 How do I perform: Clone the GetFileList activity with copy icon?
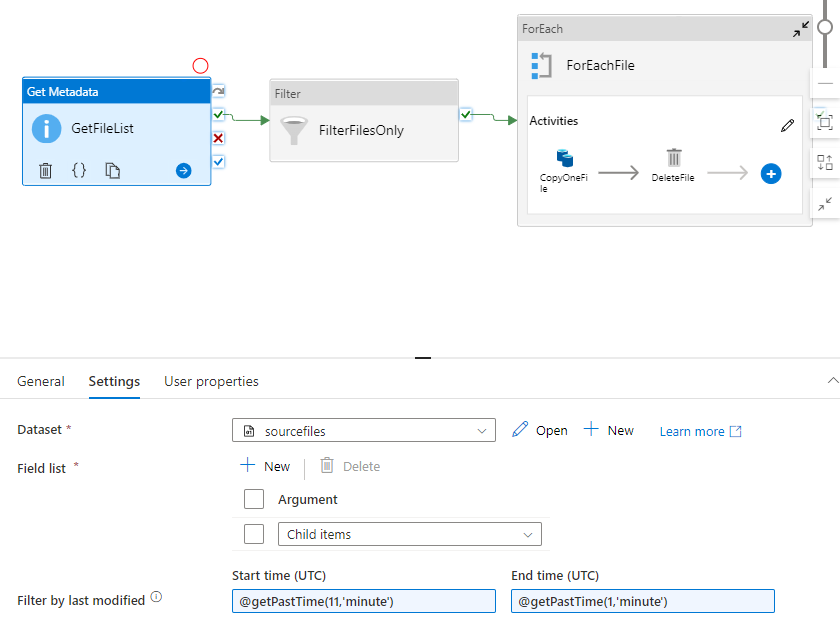(113, 171)
